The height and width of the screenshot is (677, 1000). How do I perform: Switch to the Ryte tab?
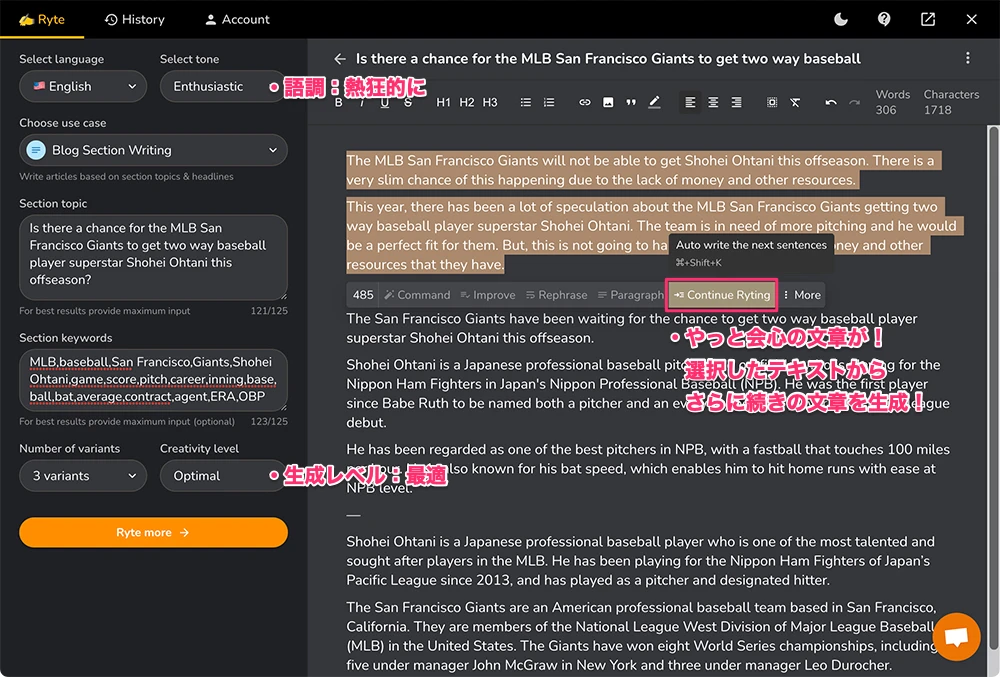point(42,19)
